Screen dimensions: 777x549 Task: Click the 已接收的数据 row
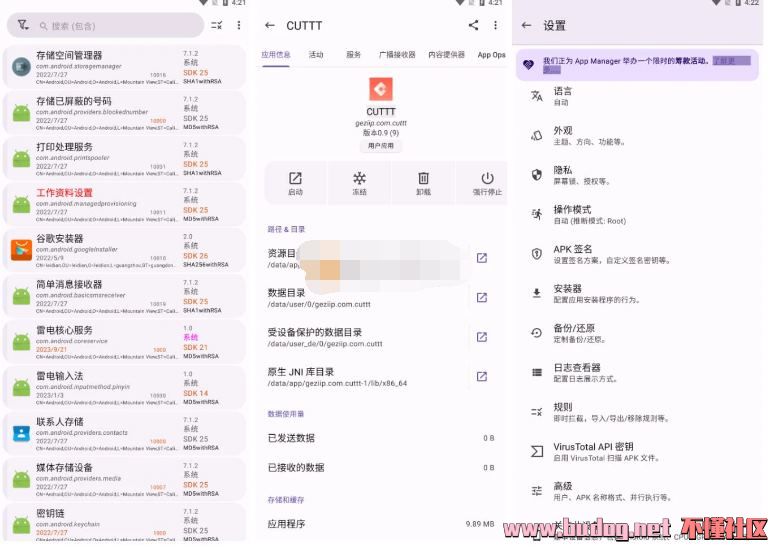click(x=383, y=468)
